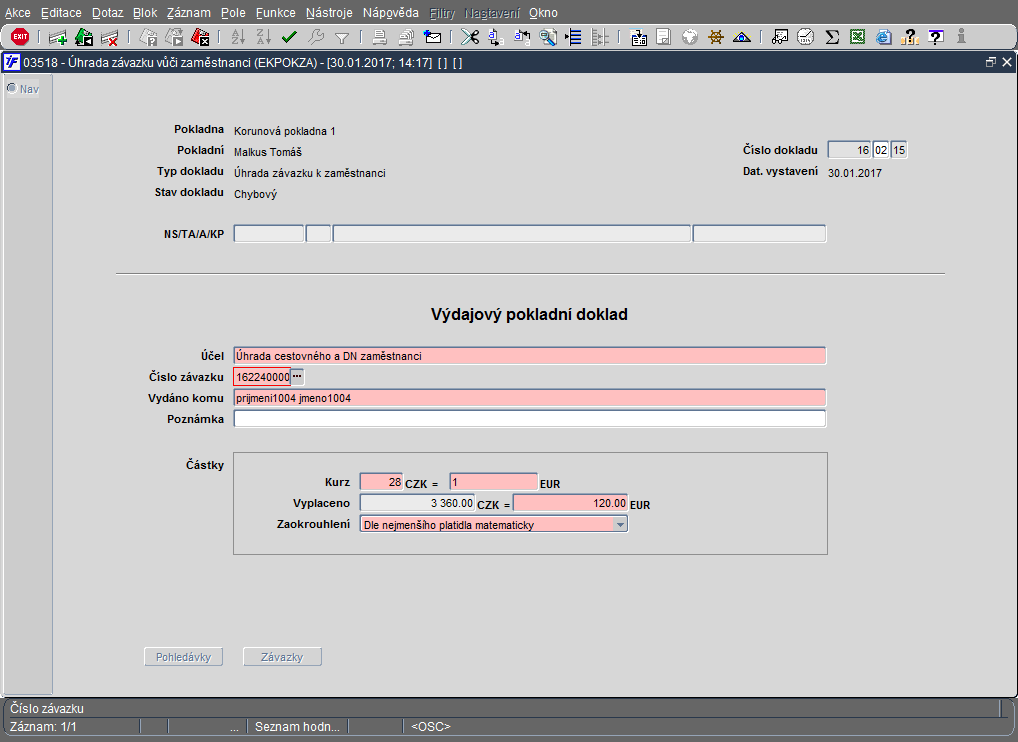Click the last NS/TA/A/KP field on right
Image resolution: width=1018 pixels, height=742 pixels.
(759, 234)
